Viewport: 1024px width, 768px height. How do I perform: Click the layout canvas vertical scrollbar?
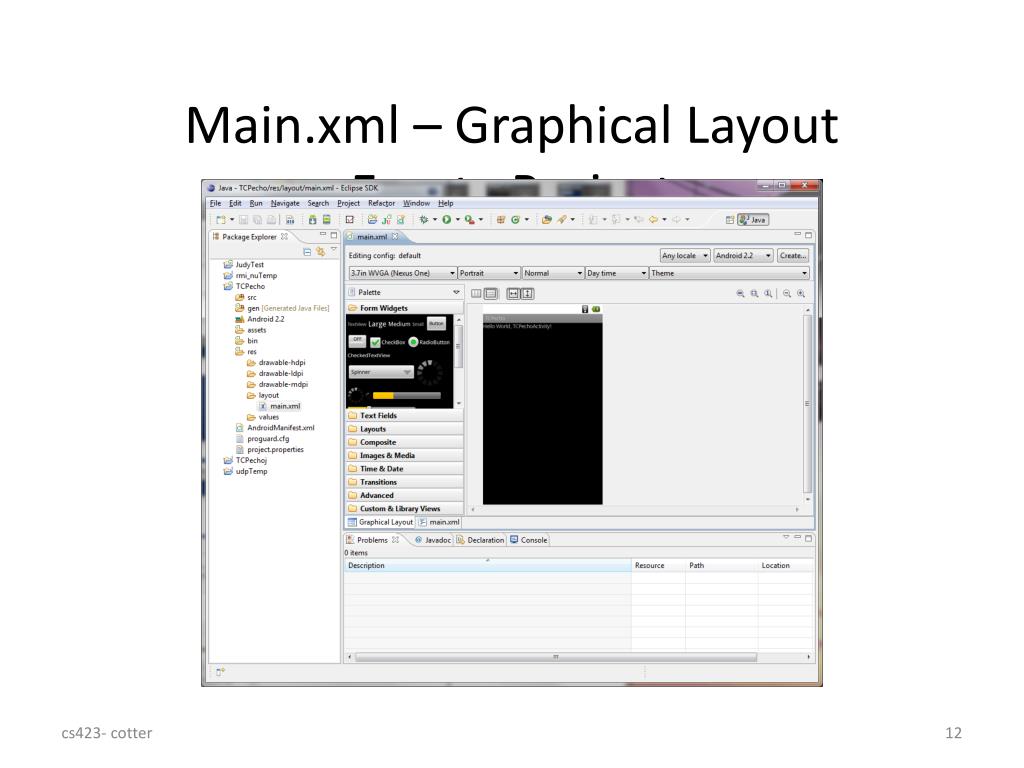808,403
